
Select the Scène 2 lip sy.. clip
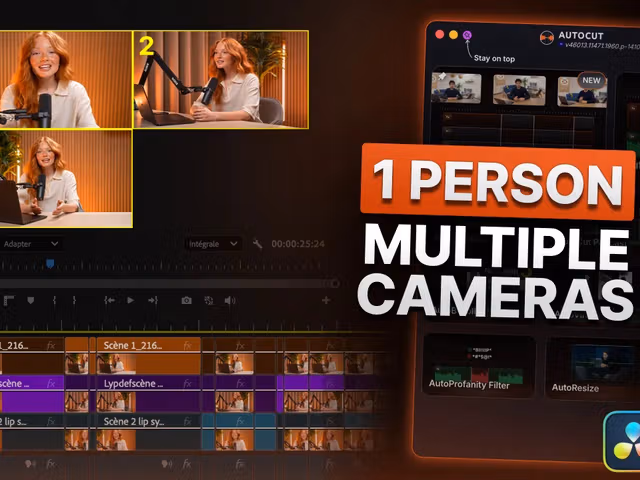coord(149,432)
